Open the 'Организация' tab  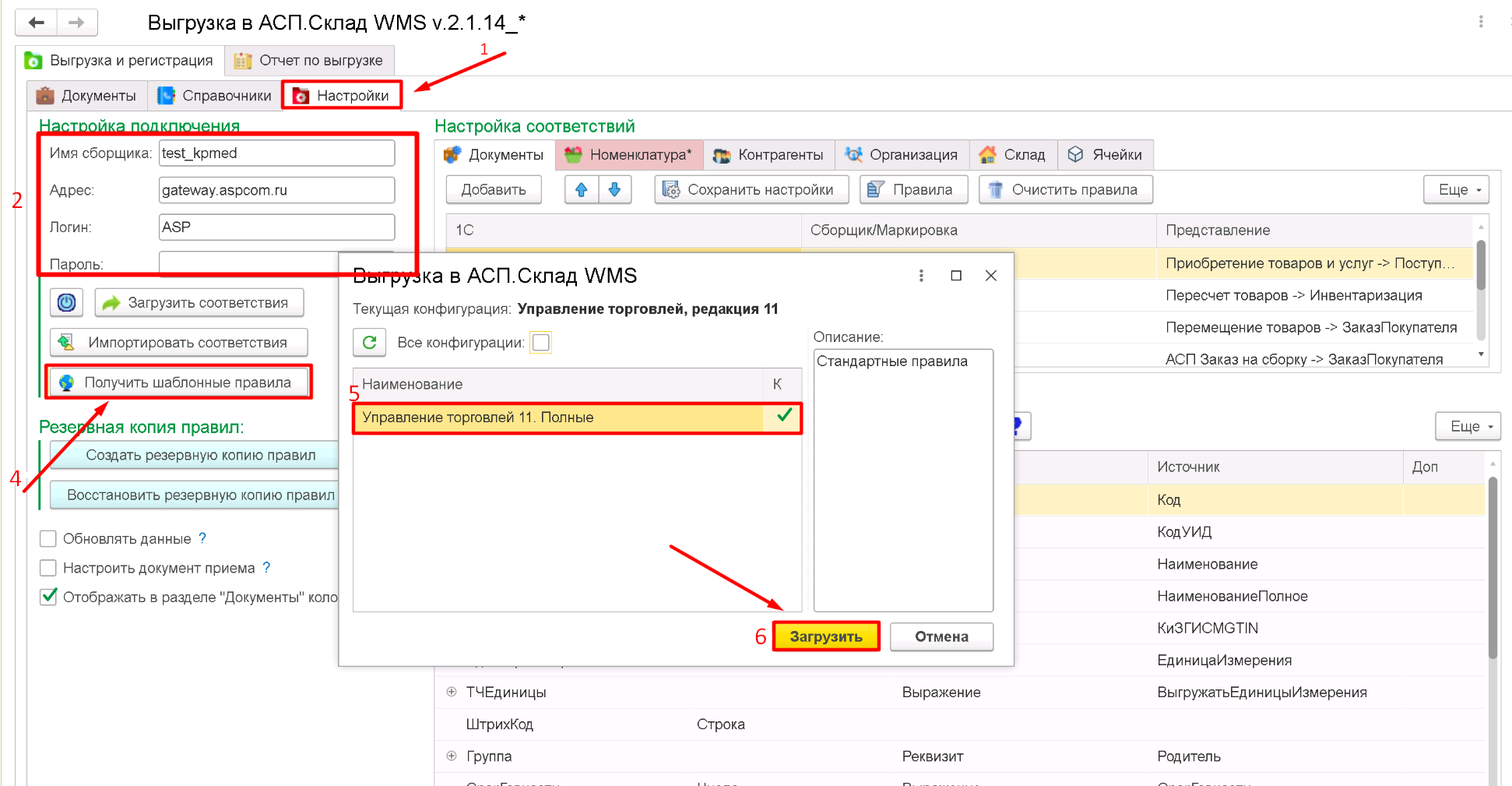coord(902,154)
